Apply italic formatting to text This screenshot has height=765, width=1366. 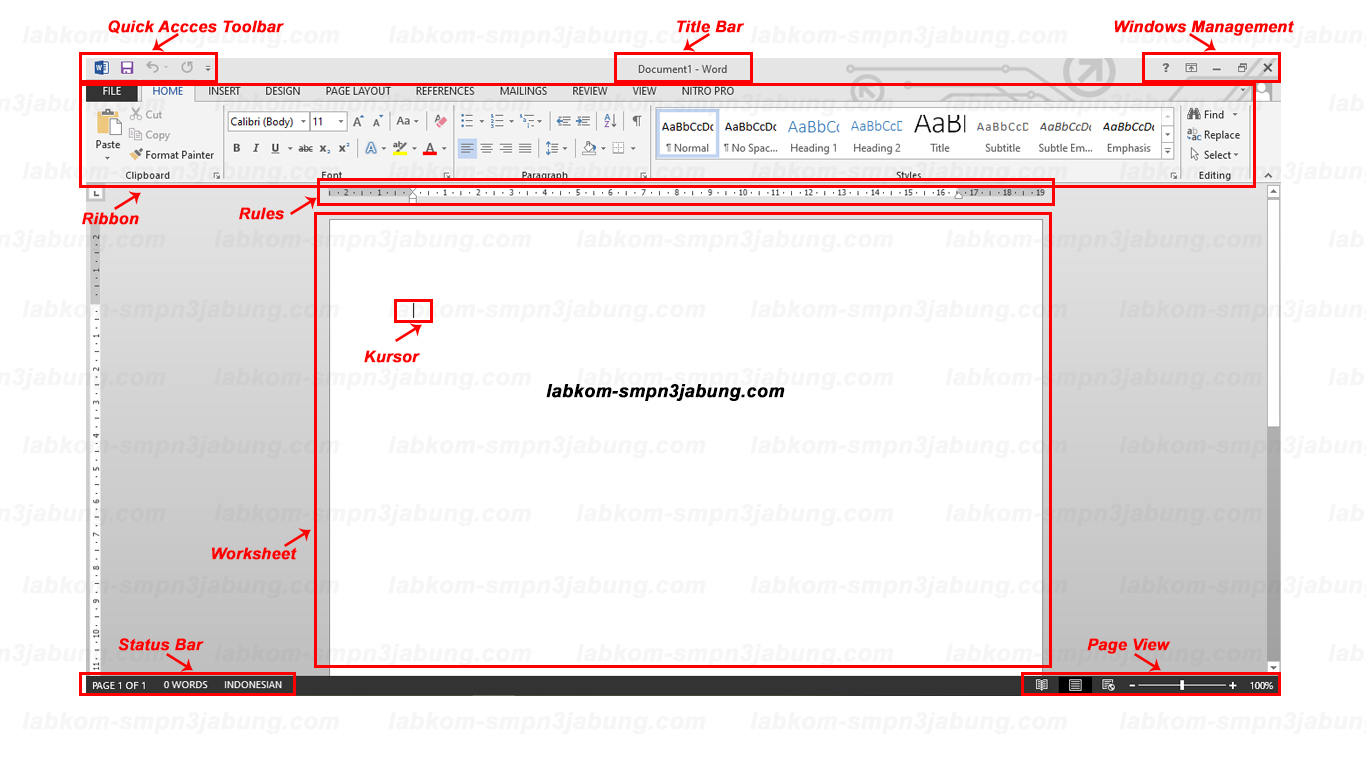coord(255,148)
